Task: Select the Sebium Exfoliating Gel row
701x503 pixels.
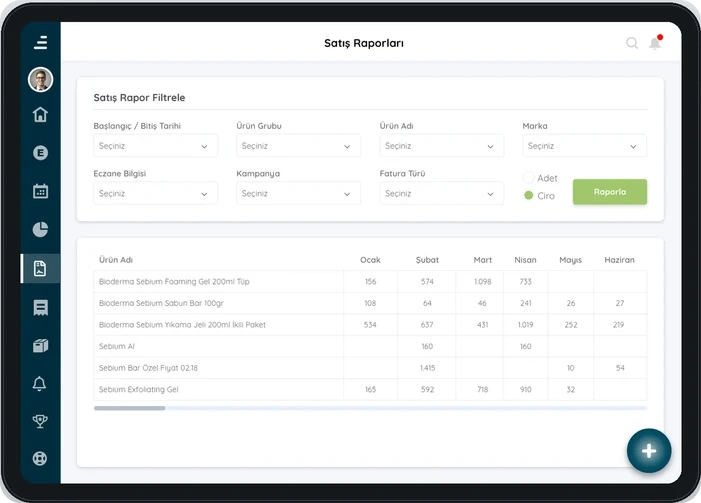Action: (x=370, y=389)
